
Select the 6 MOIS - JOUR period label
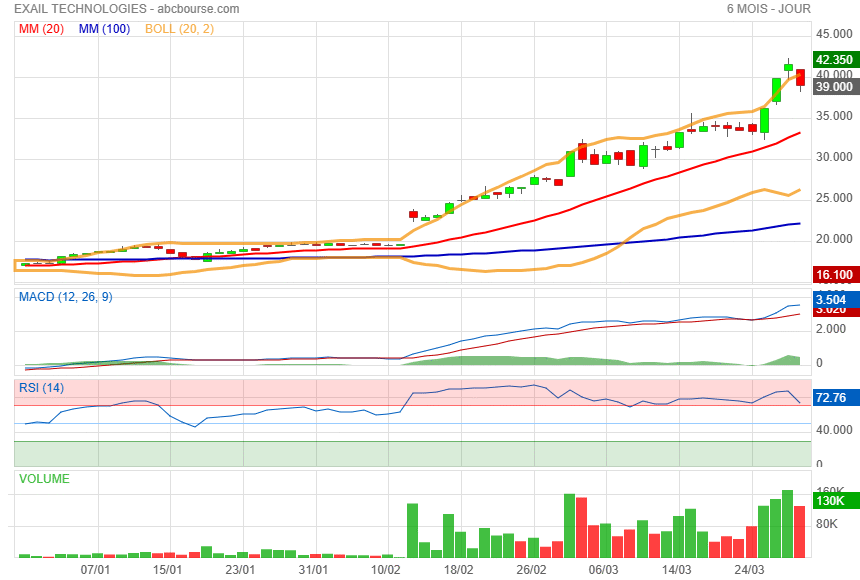(768, 9)
